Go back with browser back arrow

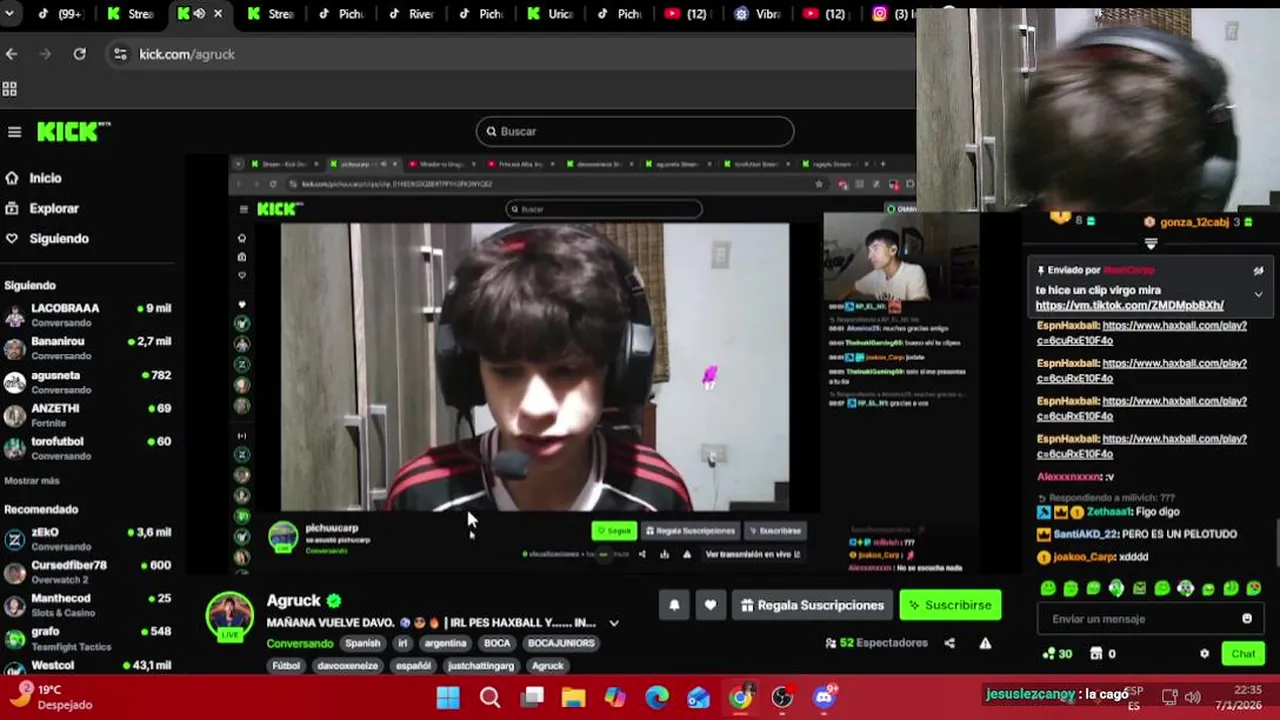[x=11, y=54]
